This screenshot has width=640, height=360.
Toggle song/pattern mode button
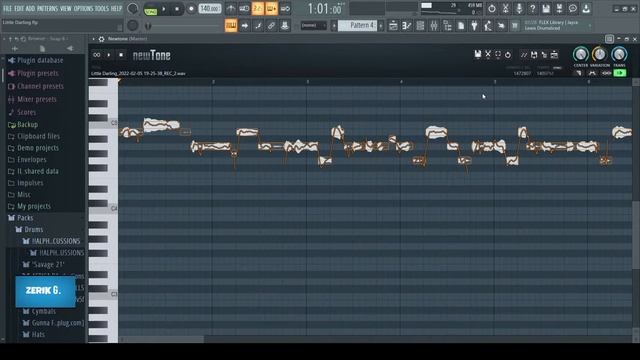tap(151, 9)
